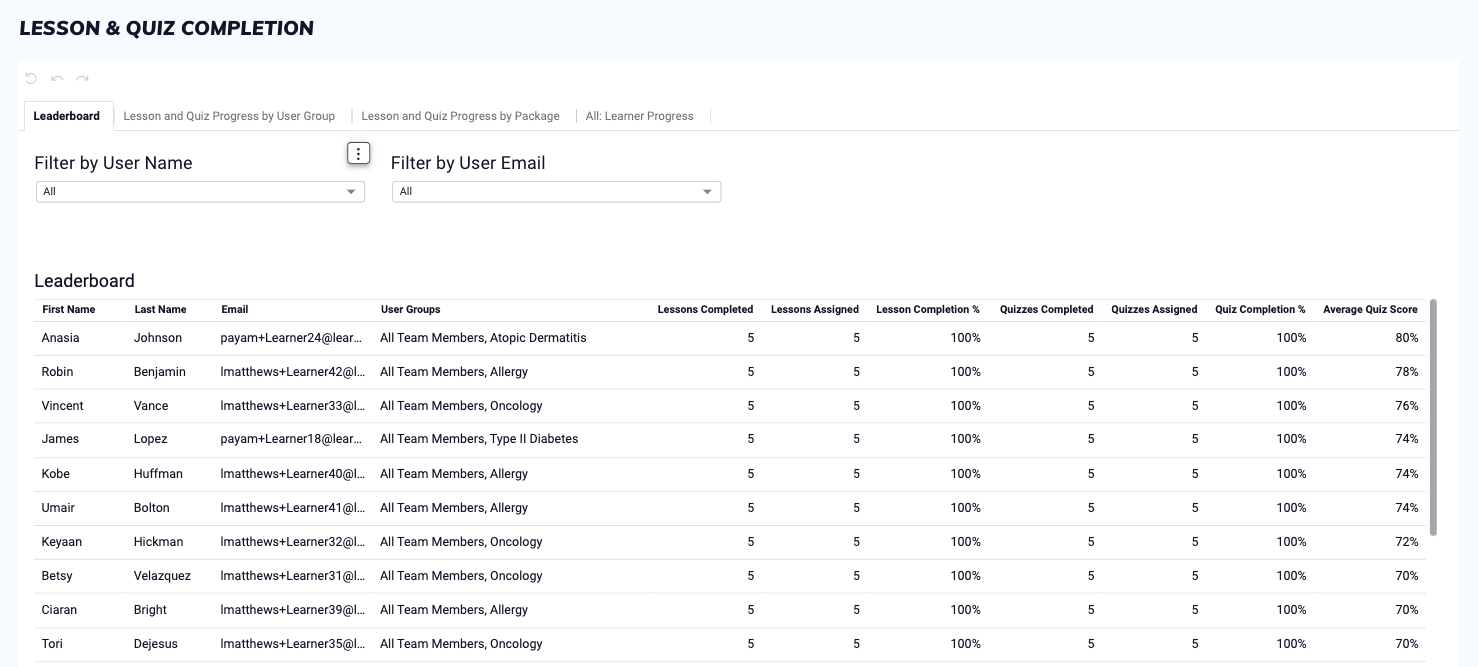Click James Lopez's Type II Diabetes group cell
1478x667 pixels.
pyautogui.click(x=479, y=439)
